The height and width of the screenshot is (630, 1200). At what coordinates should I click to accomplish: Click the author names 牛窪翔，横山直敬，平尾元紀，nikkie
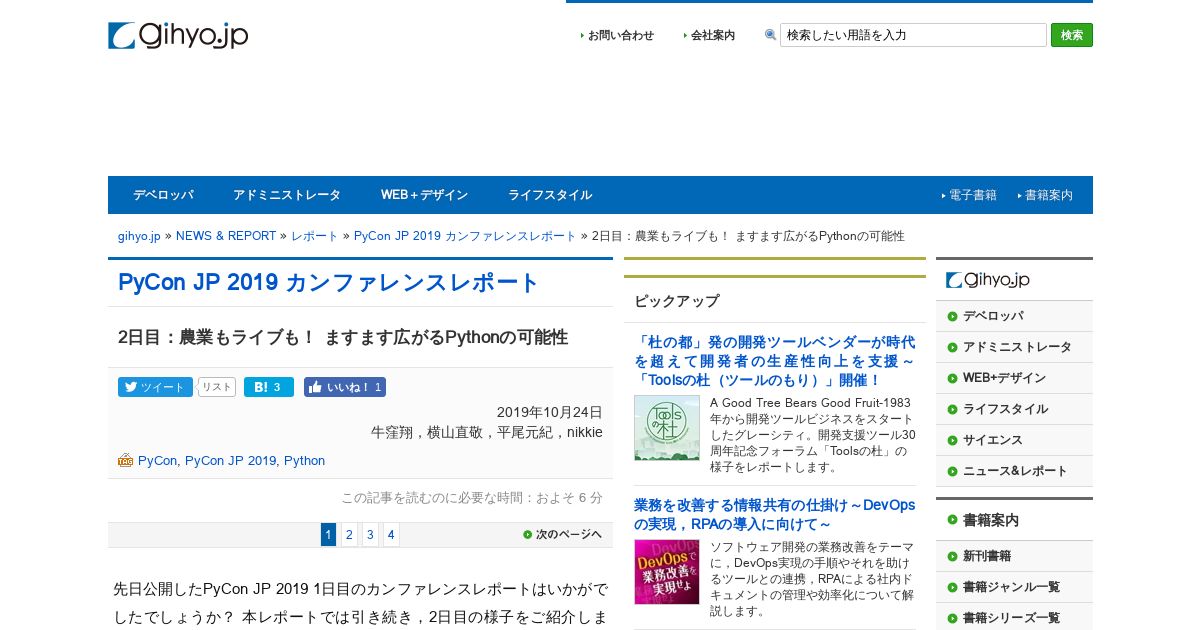[487, 432]
